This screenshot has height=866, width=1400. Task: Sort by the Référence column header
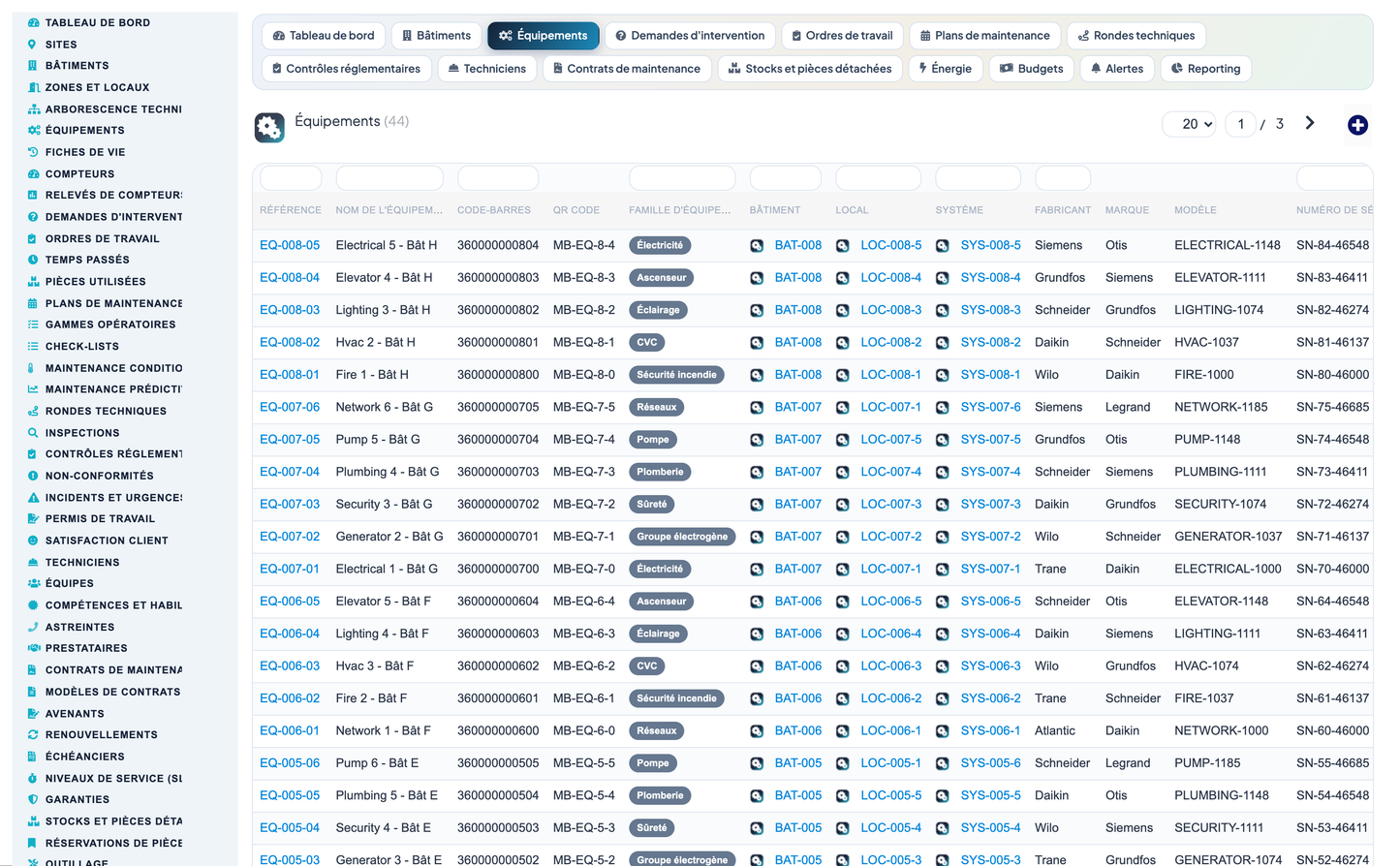point(290,210)
